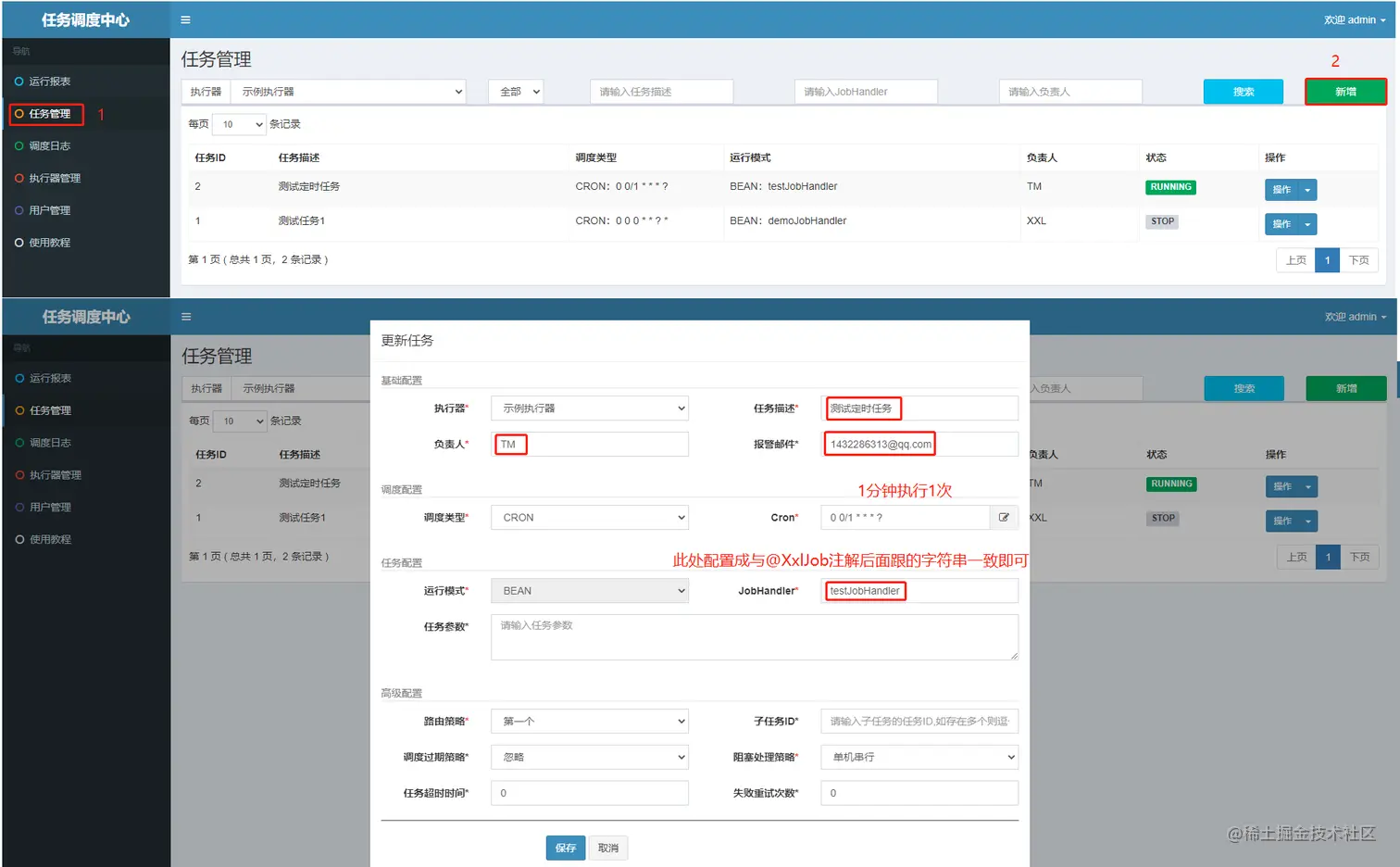This screenshot has height=867, width=1400.
Task: Click the 搜索 button on the upper page
Action: [1244, 92]
